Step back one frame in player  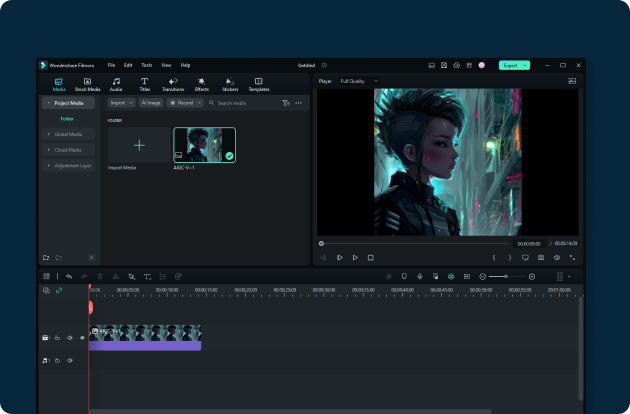323,258
